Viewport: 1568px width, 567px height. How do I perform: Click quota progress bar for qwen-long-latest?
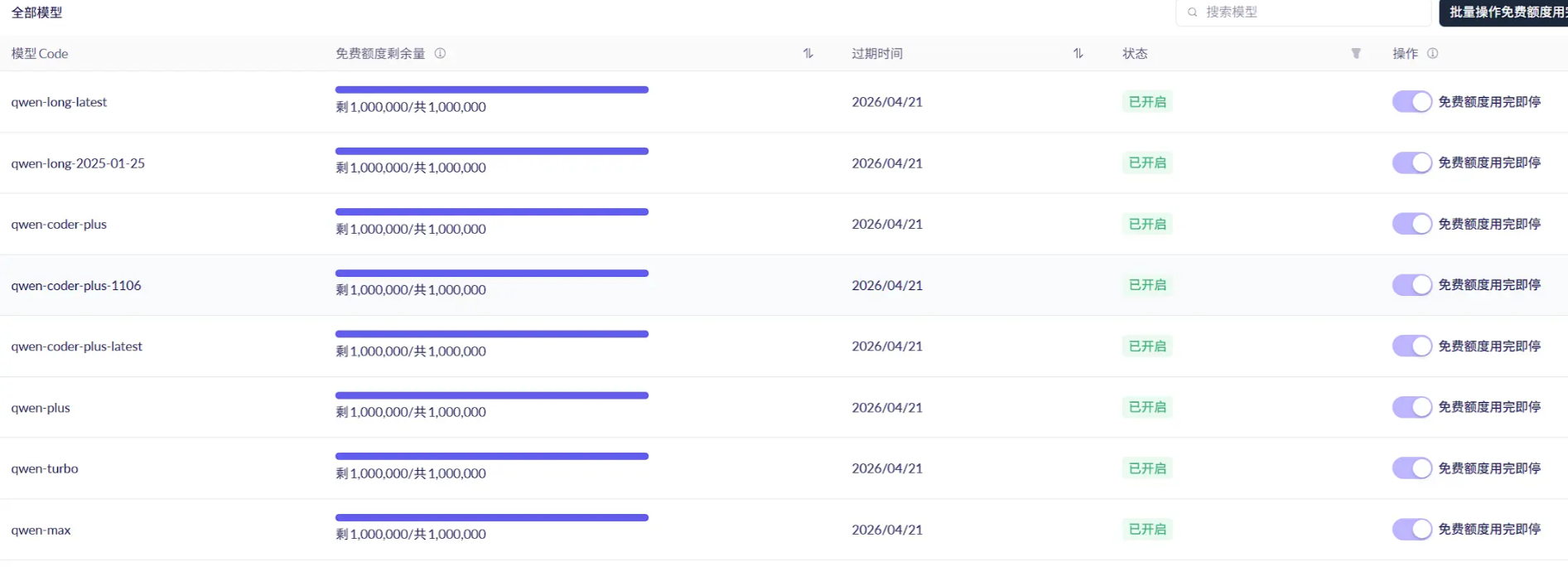click(x=492, y=90)
